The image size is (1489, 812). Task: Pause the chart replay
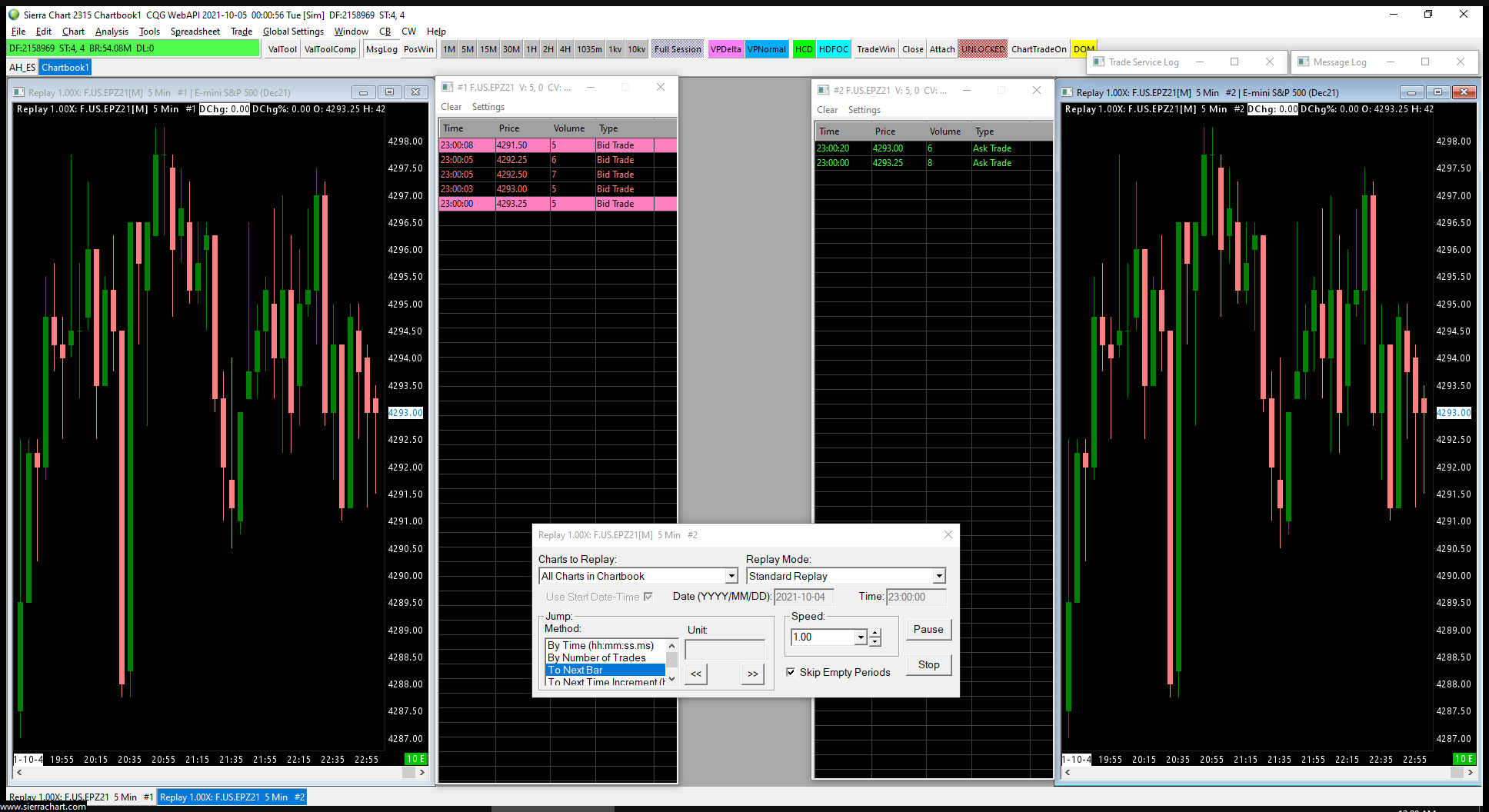click(x=928, y=629)
